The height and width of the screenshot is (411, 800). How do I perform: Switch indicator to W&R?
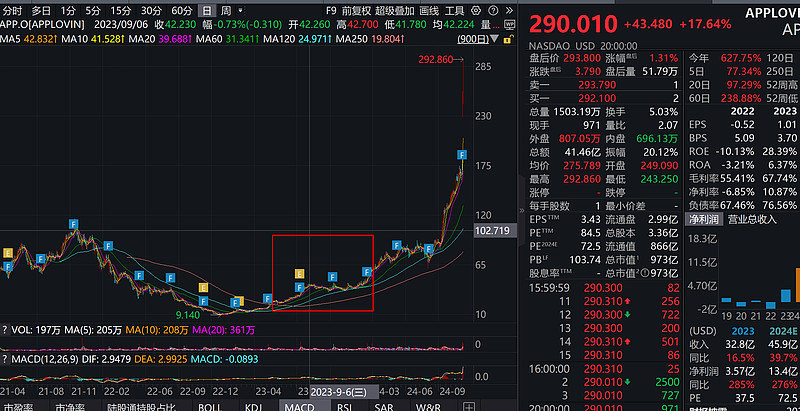[x=428, y=406]
